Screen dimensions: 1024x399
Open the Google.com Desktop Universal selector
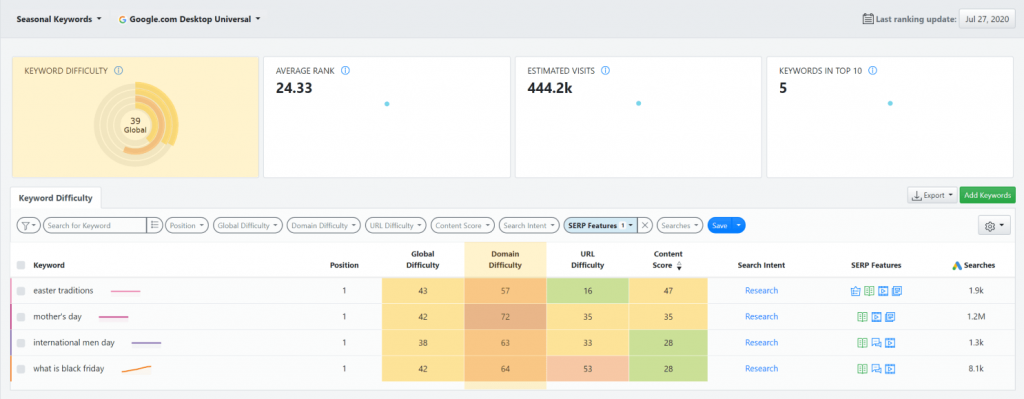189,19
